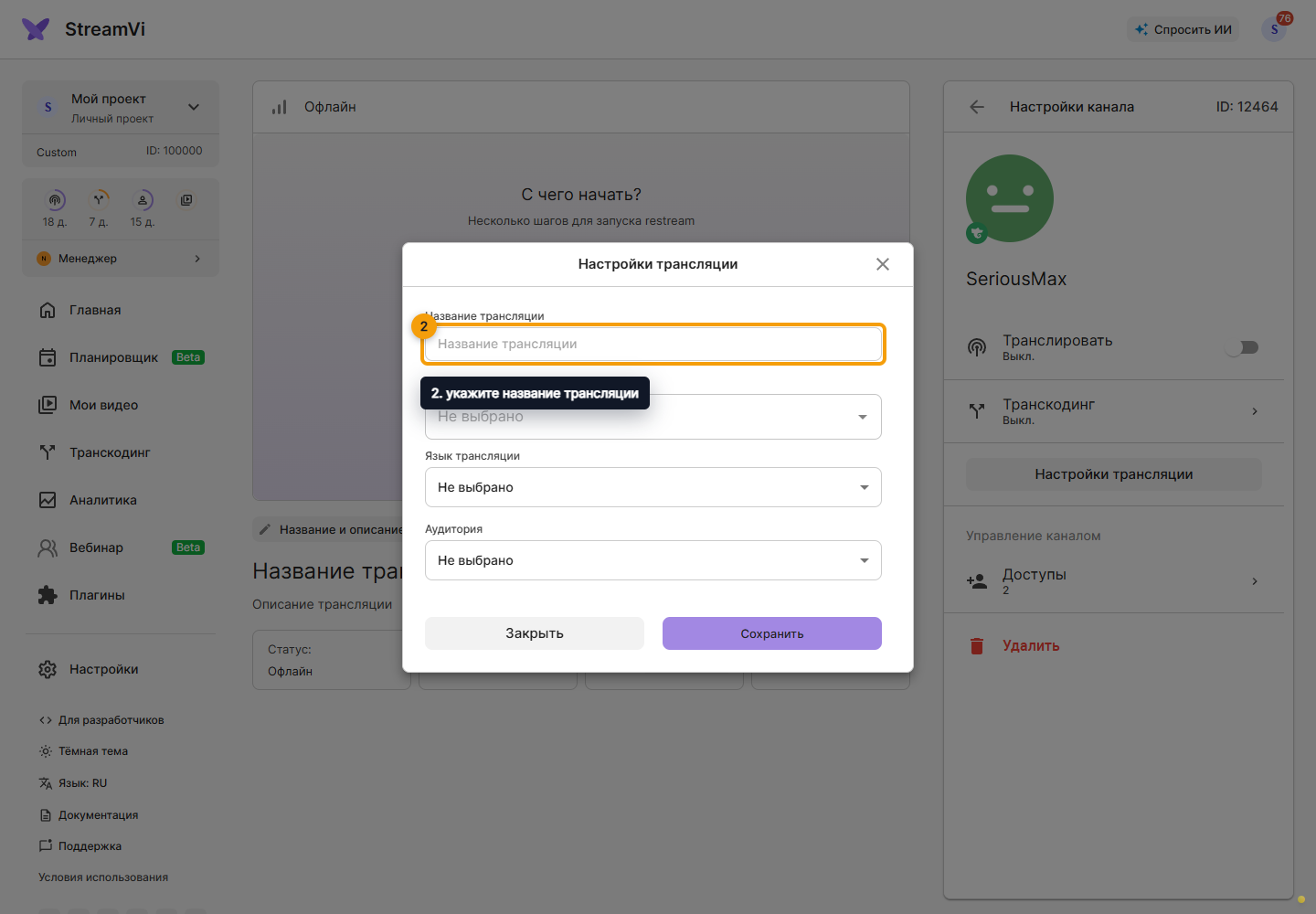Click the signal bars icon next to Офлайн
Screen dimensions: 1316x914
280,107
